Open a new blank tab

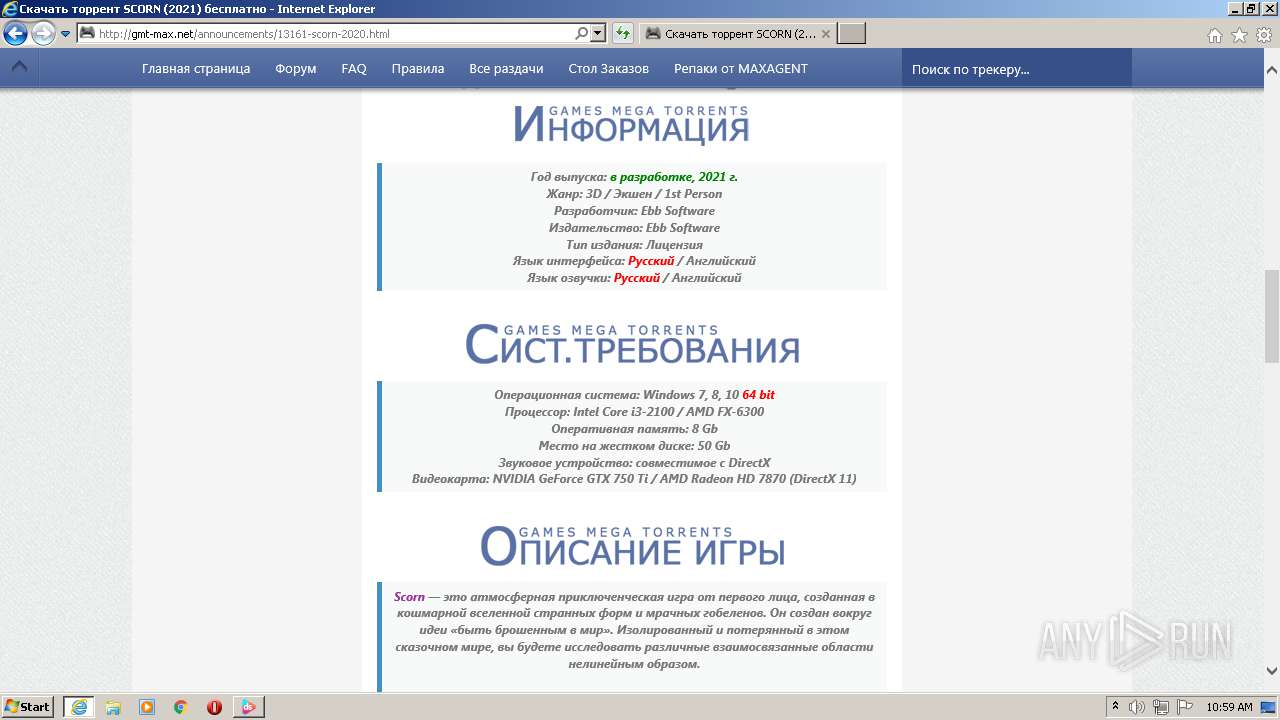851,34
